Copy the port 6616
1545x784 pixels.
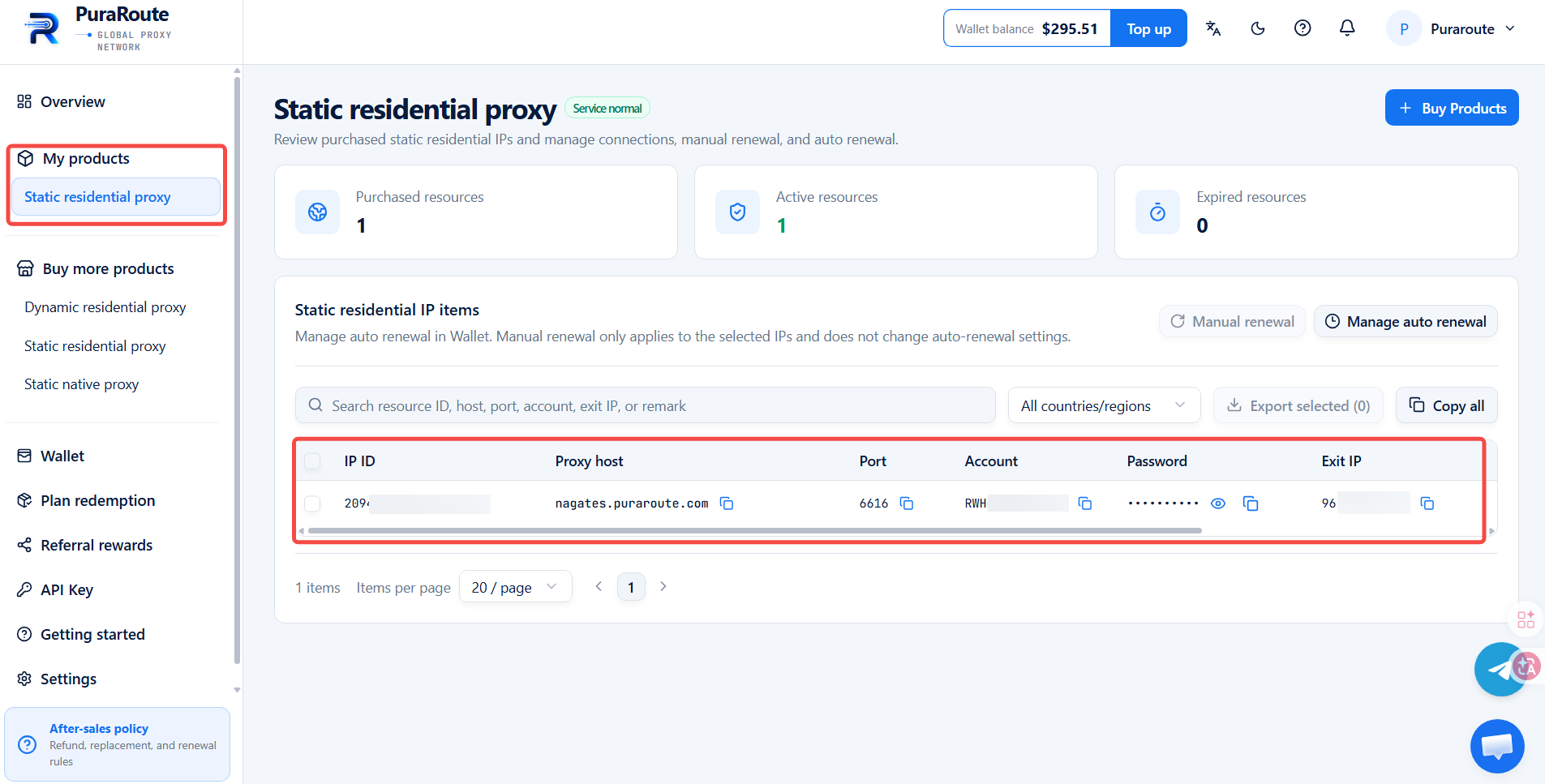point(907,503)
